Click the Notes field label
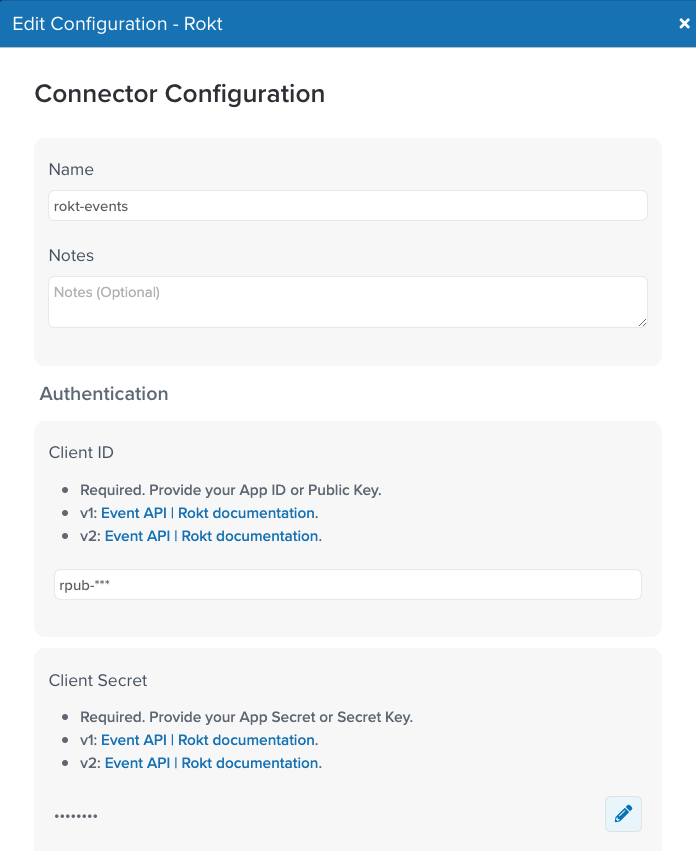Screen dimensions: 696x851 point(71,255)
